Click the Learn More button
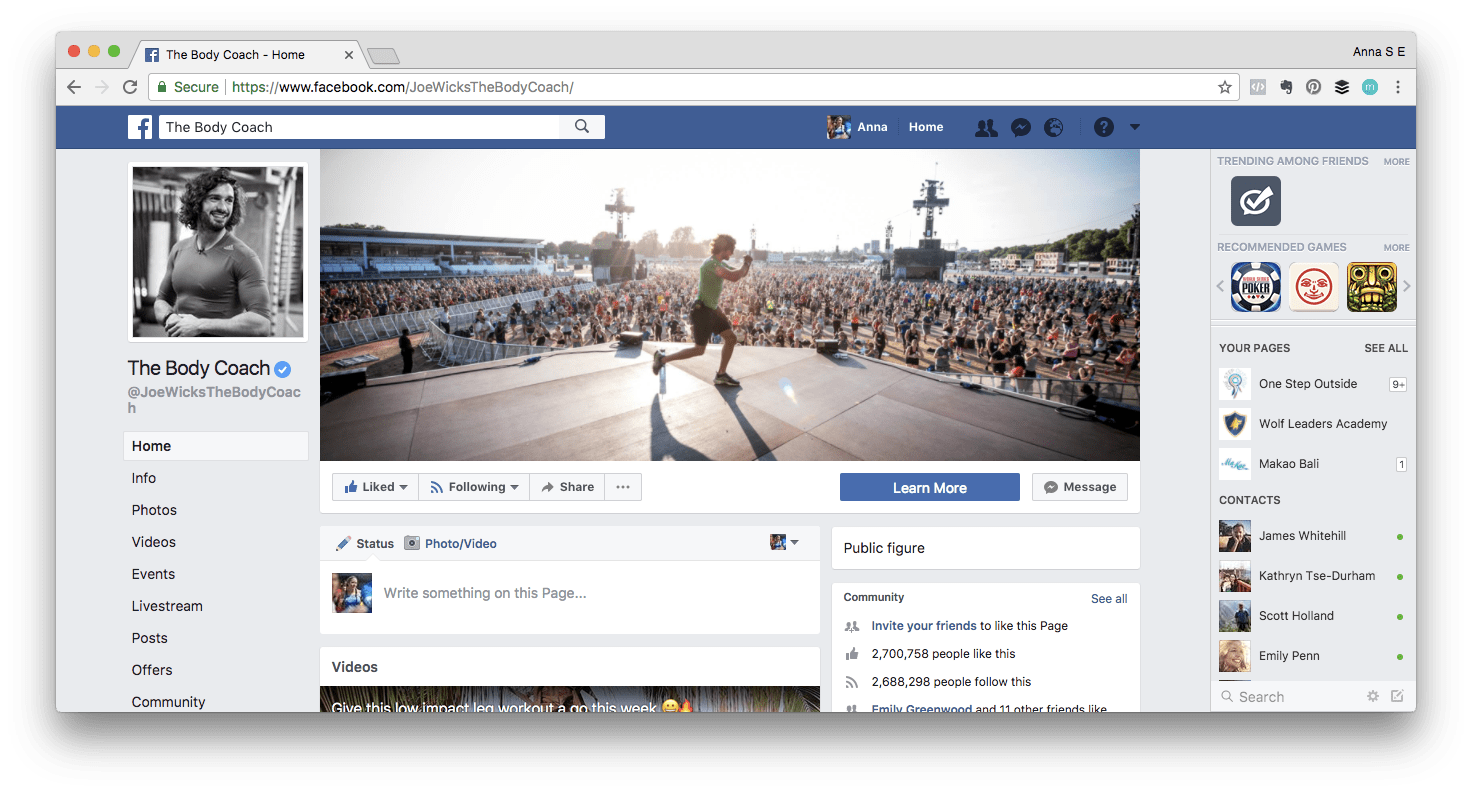Screen dimensions: 1472x792 pos(929,487)
